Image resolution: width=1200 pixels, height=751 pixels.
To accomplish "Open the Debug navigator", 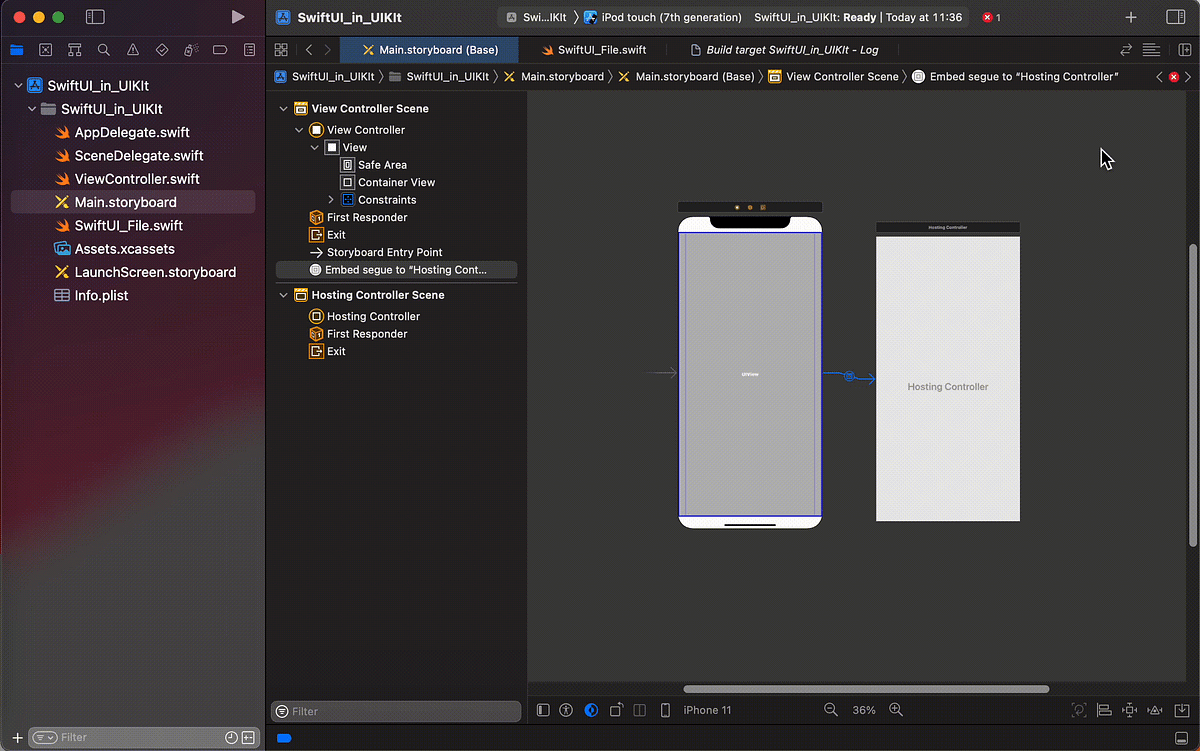I will pos(190,49).
